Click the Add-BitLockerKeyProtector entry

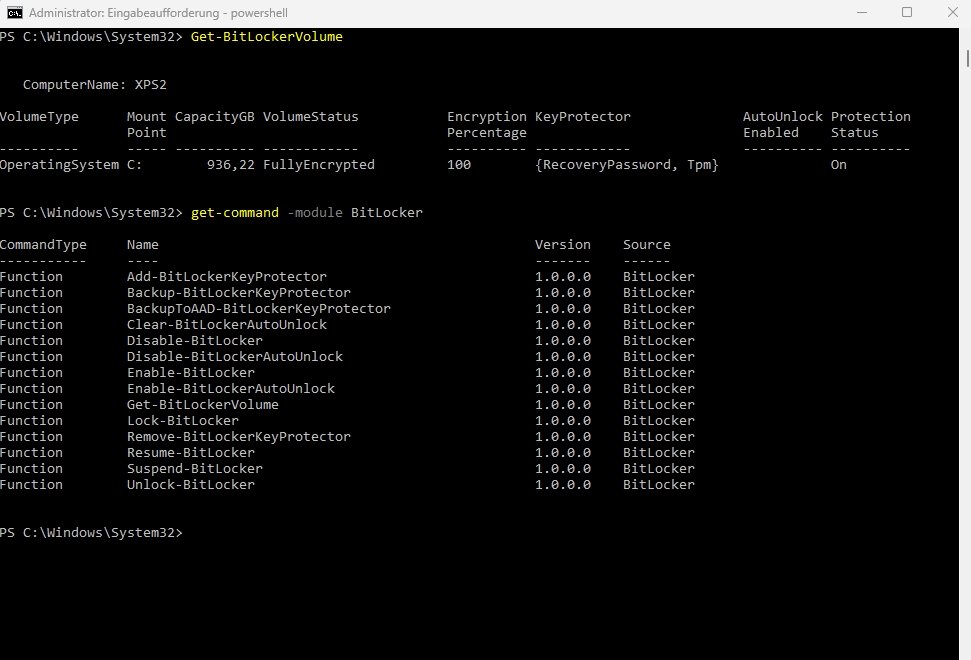coord(224,276)
